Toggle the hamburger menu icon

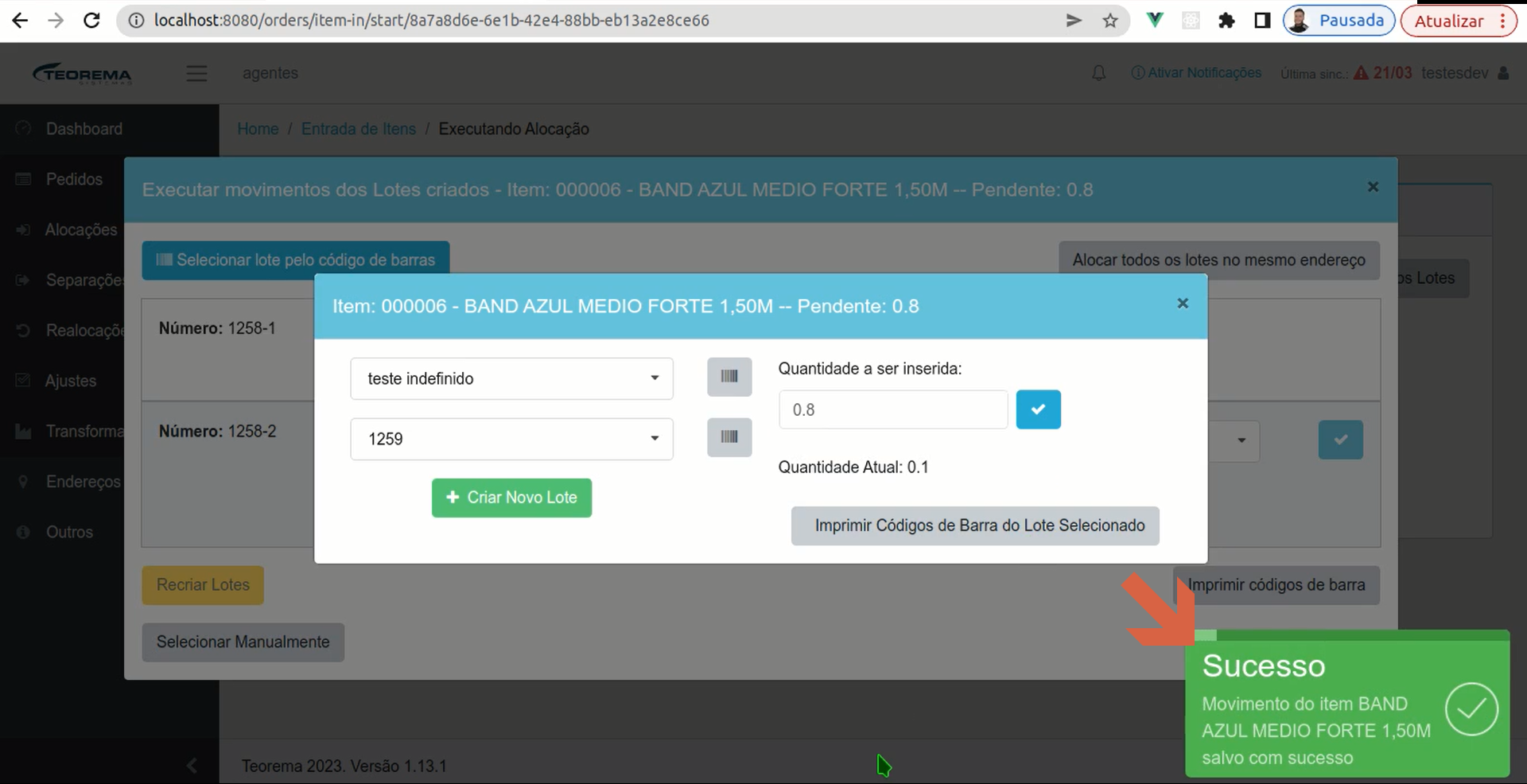point(196,73)
